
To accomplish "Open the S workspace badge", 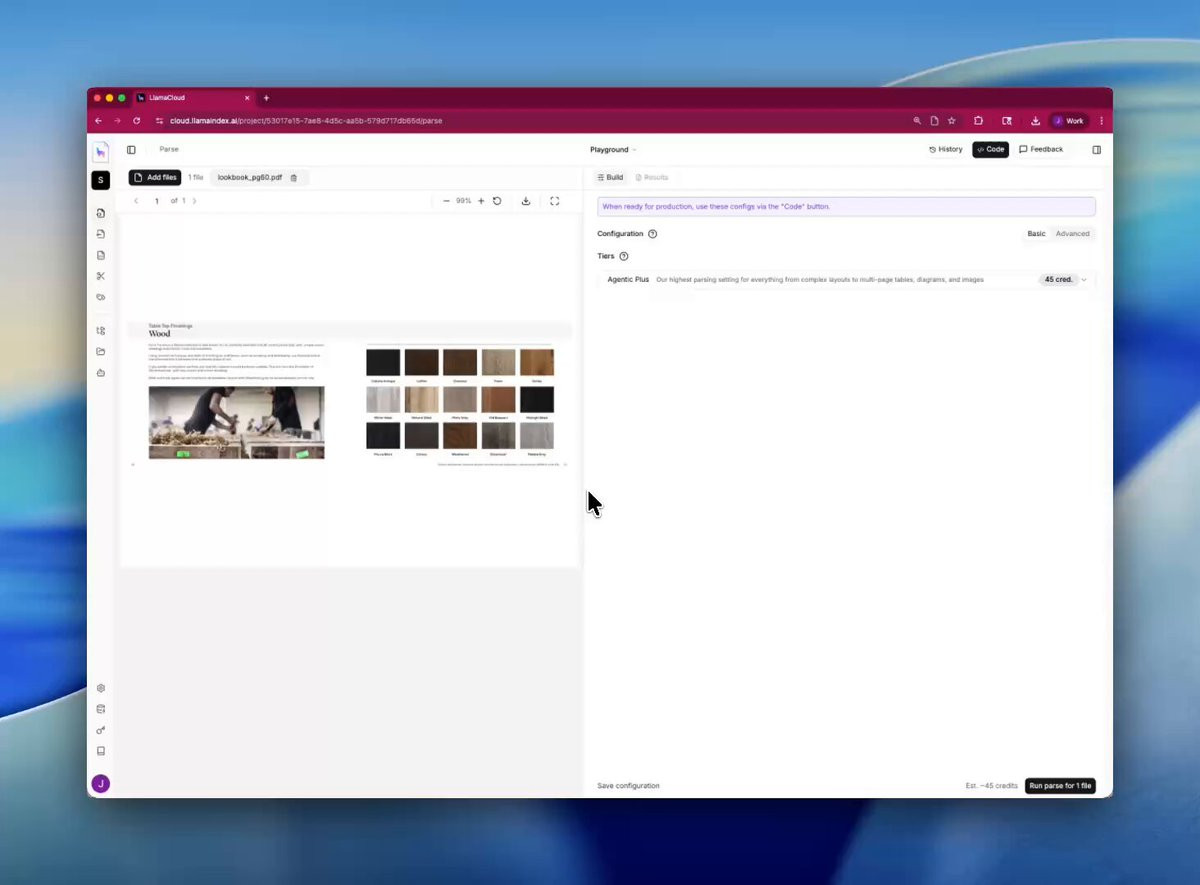I will pos(100,180).
